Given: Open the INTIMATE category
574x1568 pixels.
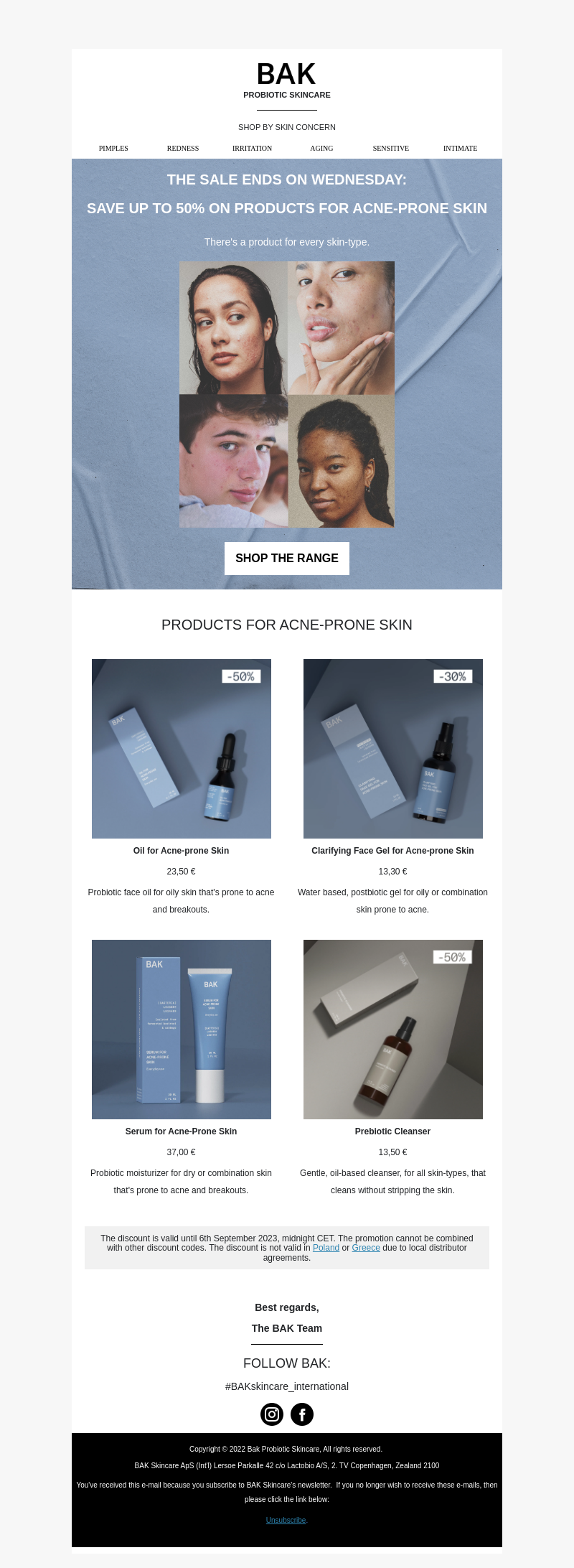Looking at the screenshot, I should [460, 148].
